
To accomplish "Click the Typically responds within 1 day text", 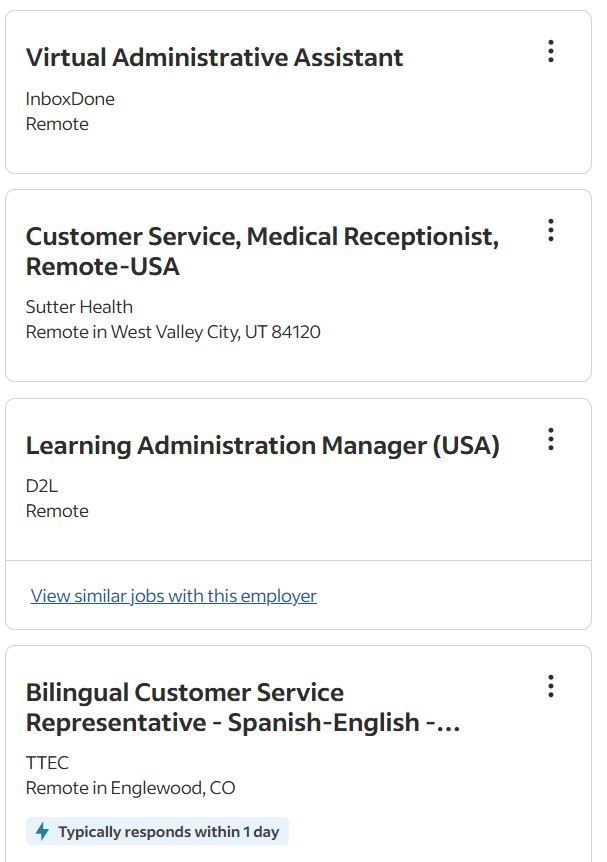I will 168,832.
